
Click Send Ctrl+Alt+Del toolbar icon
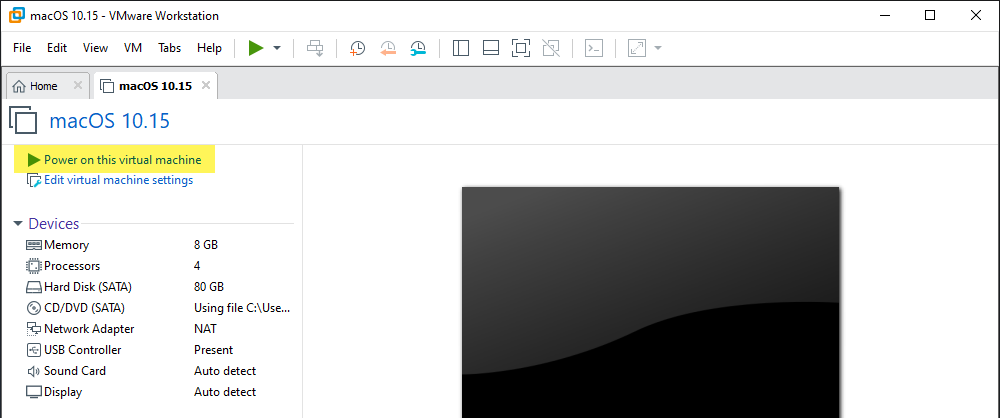(x=316, y=49)
